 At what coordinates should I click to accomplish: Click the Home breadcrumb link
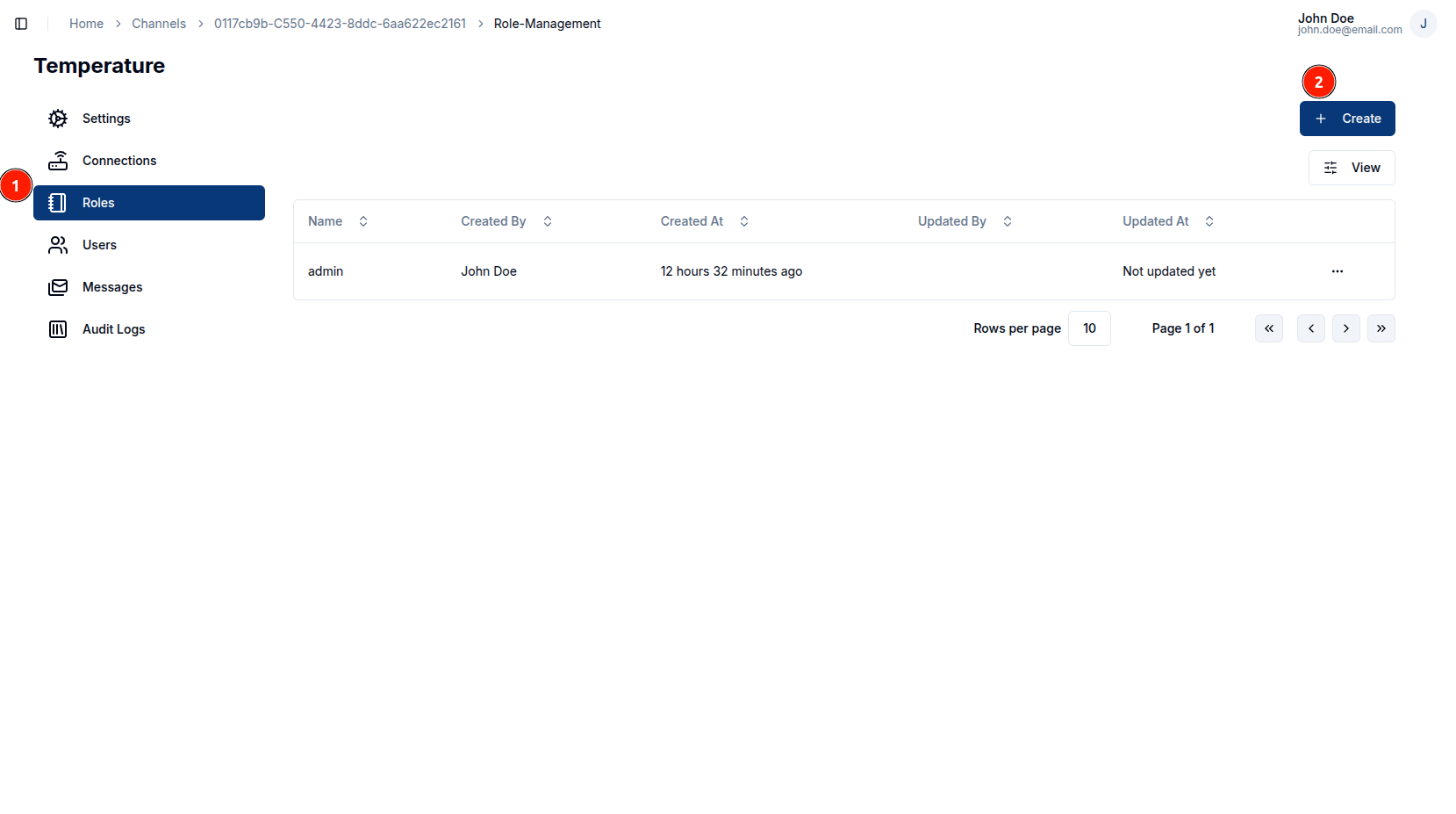click(x=86, y=24)
